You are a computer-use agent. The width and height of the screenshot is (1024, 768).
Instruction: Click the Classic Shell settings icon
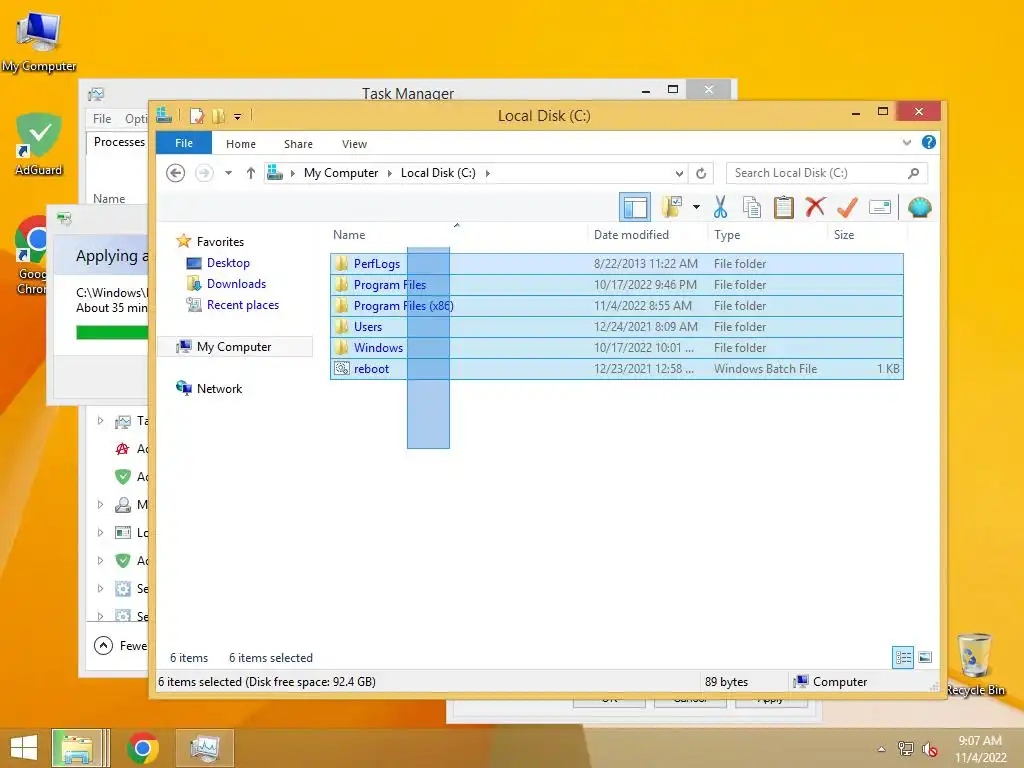pyautogui.click(x=920, y=208)
